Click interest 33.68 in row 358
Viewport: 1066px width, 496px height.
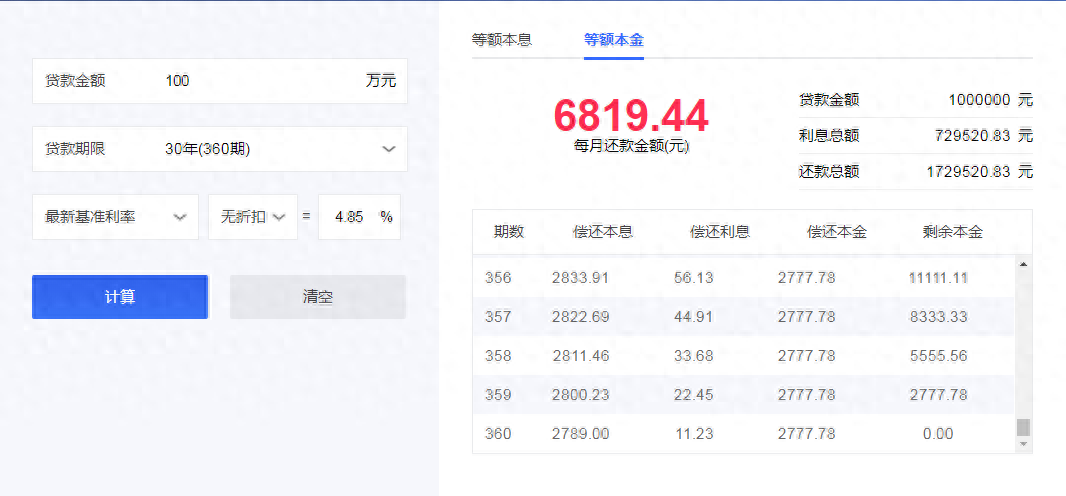(x=694, y=355)
